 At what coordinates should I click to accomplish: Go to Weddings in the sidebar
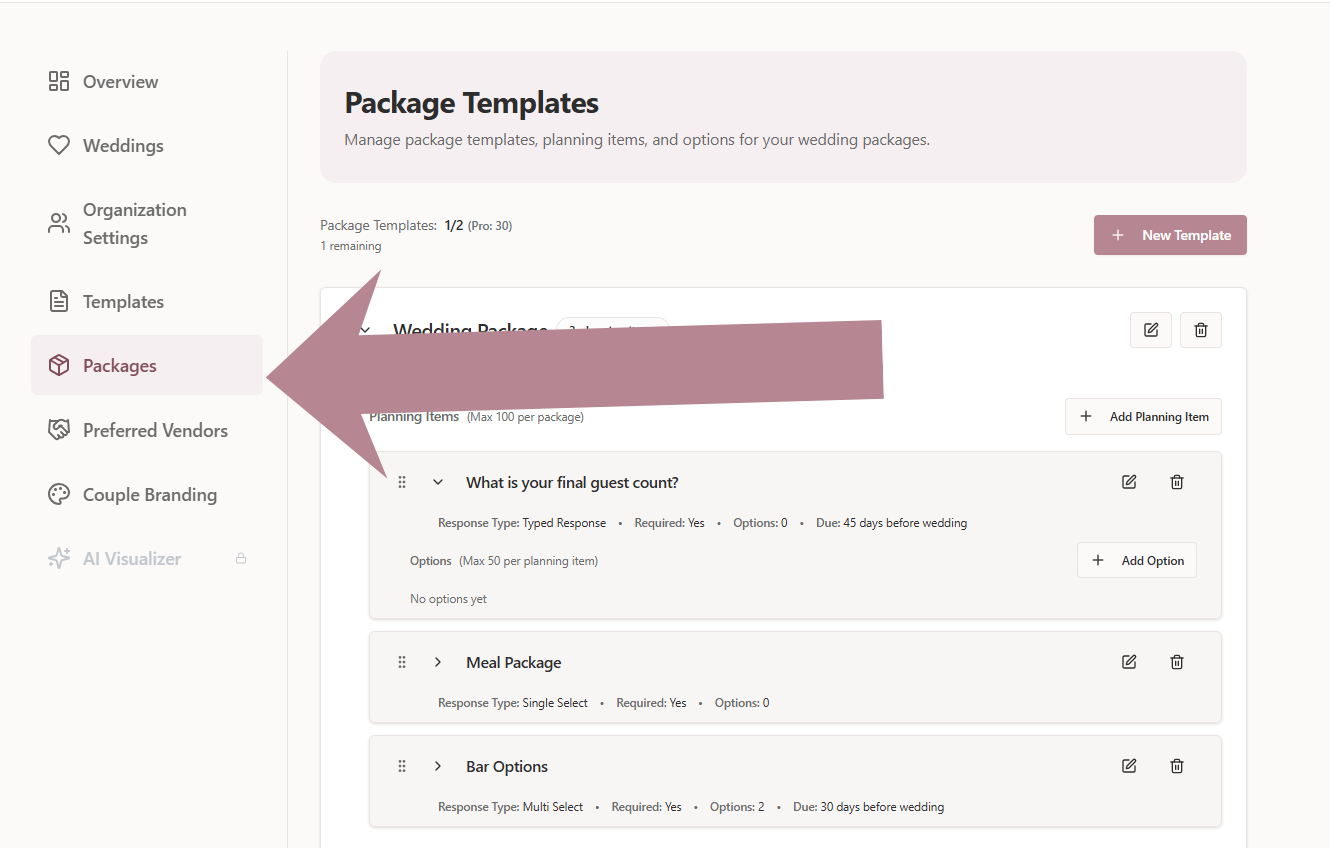tap(122, 146)
